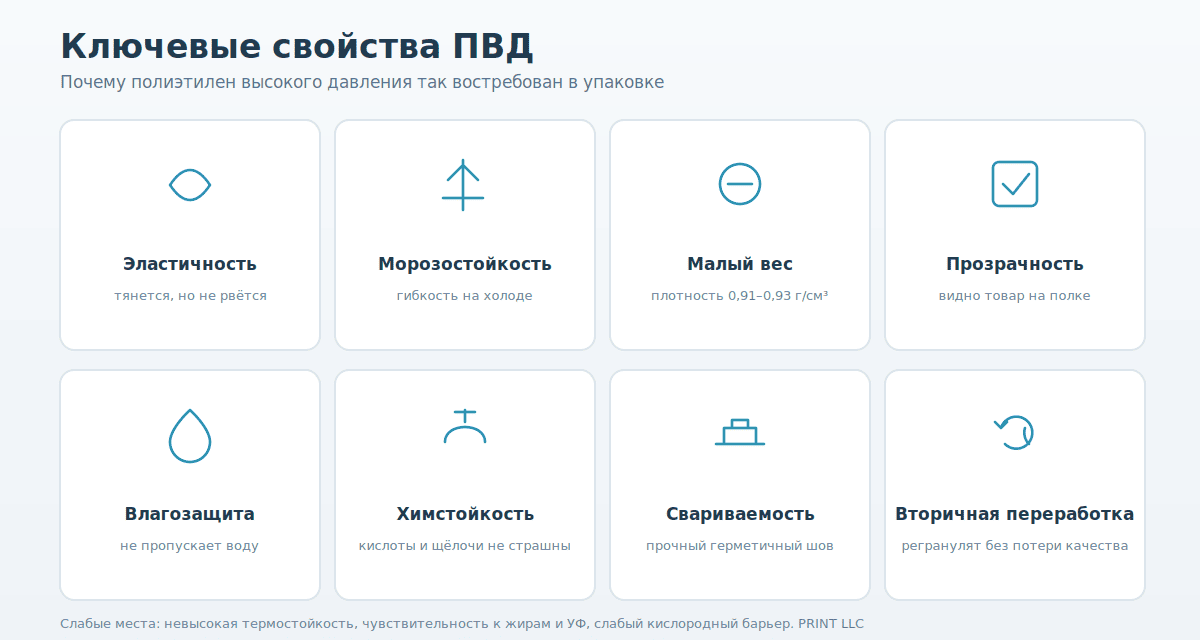
Task: Click the welding press icon above Свариваемость
Action: pos(740,432)
